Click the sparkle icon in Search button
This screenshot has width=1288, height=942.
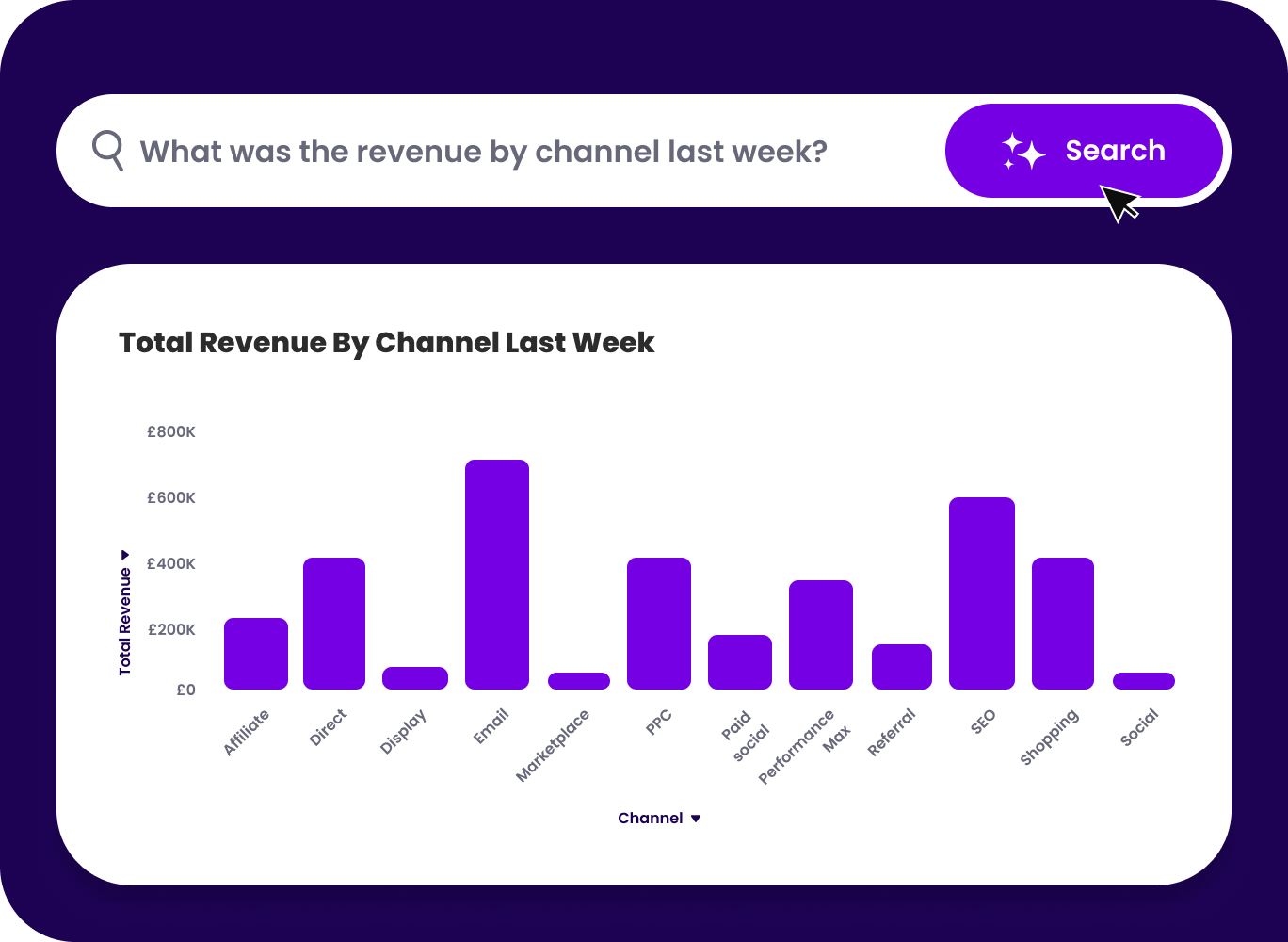point(1022,152)
